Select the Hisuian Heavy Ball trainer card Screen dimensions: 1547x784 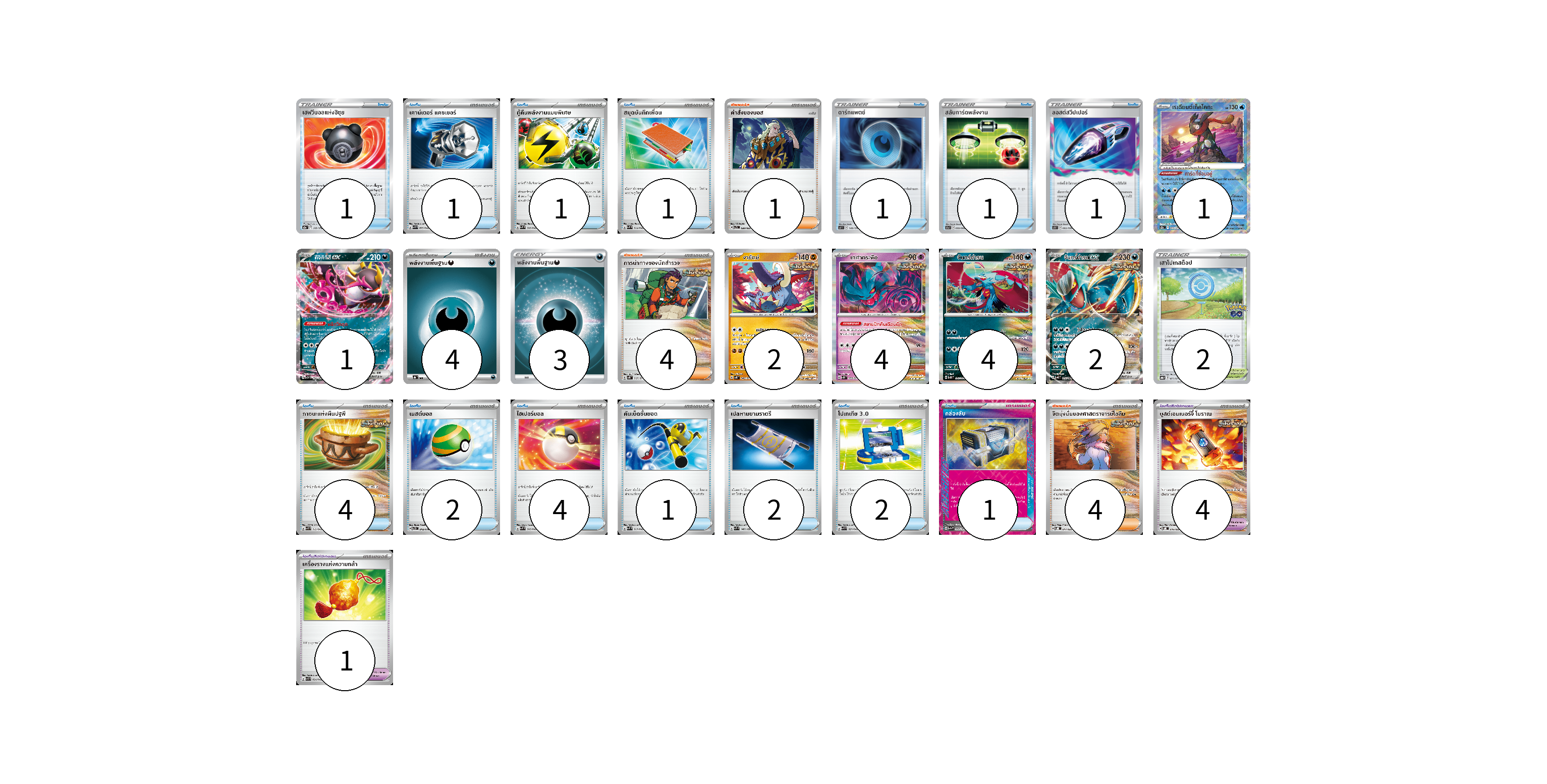click(344, 165)
